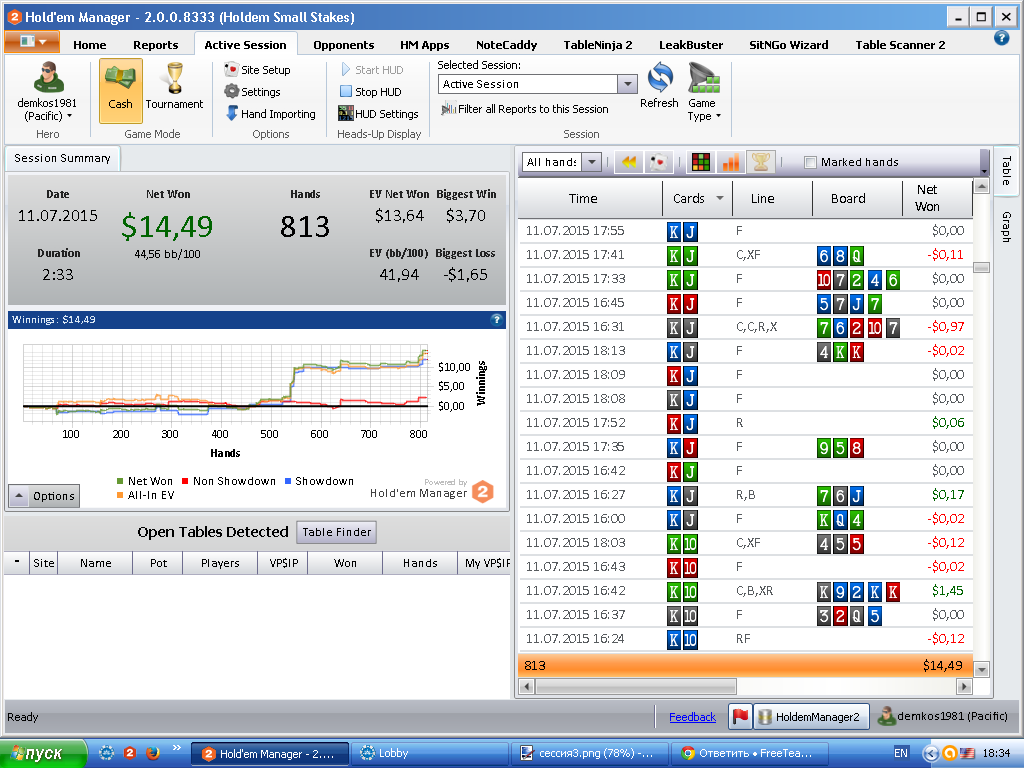The height and width of the screenshot is (768, 1024).
Task: Select Cash game mode
Action: [x=121, y=91]
